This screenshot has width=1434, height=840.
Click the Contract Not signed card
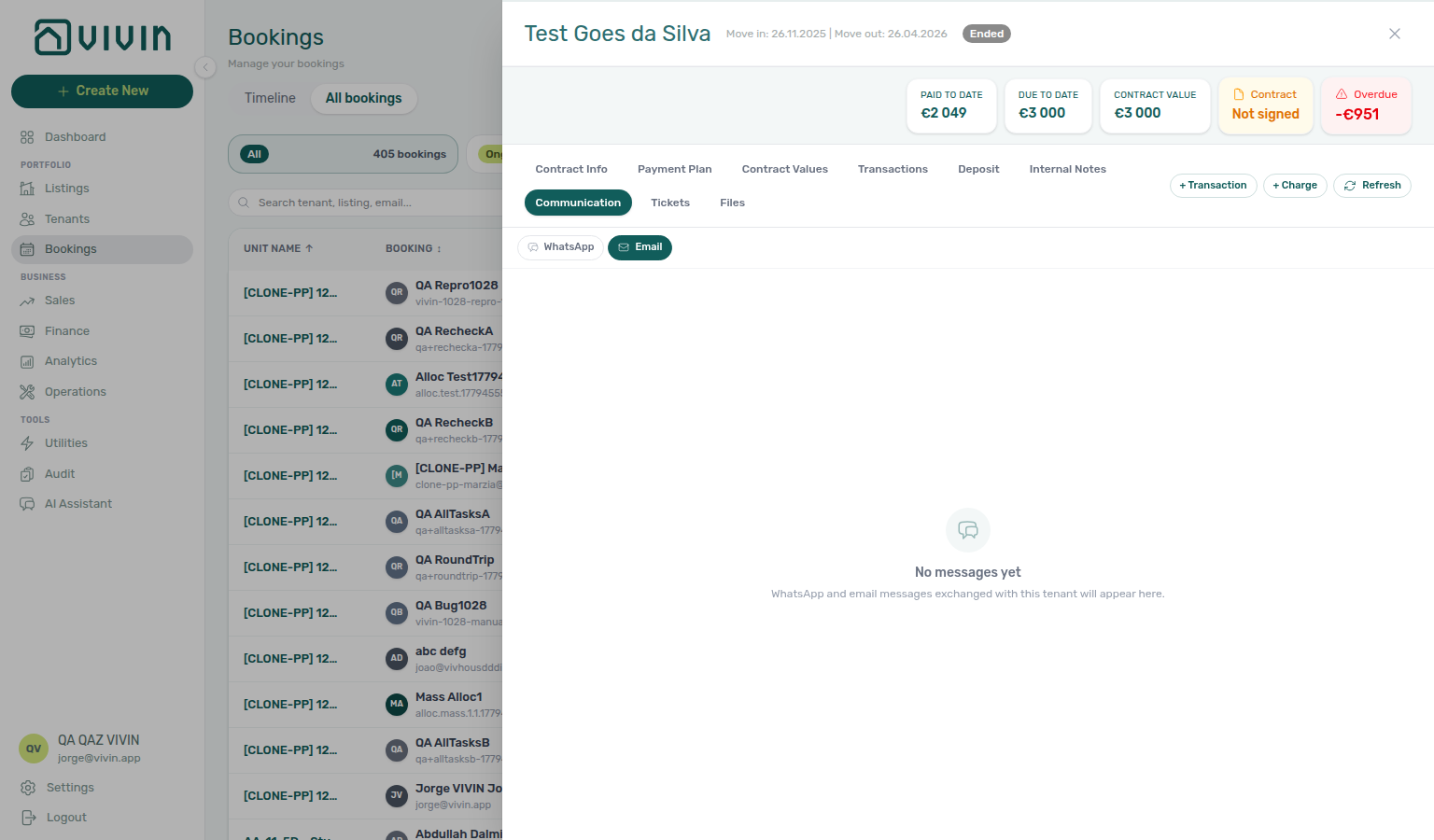[x=1266, y=105]
